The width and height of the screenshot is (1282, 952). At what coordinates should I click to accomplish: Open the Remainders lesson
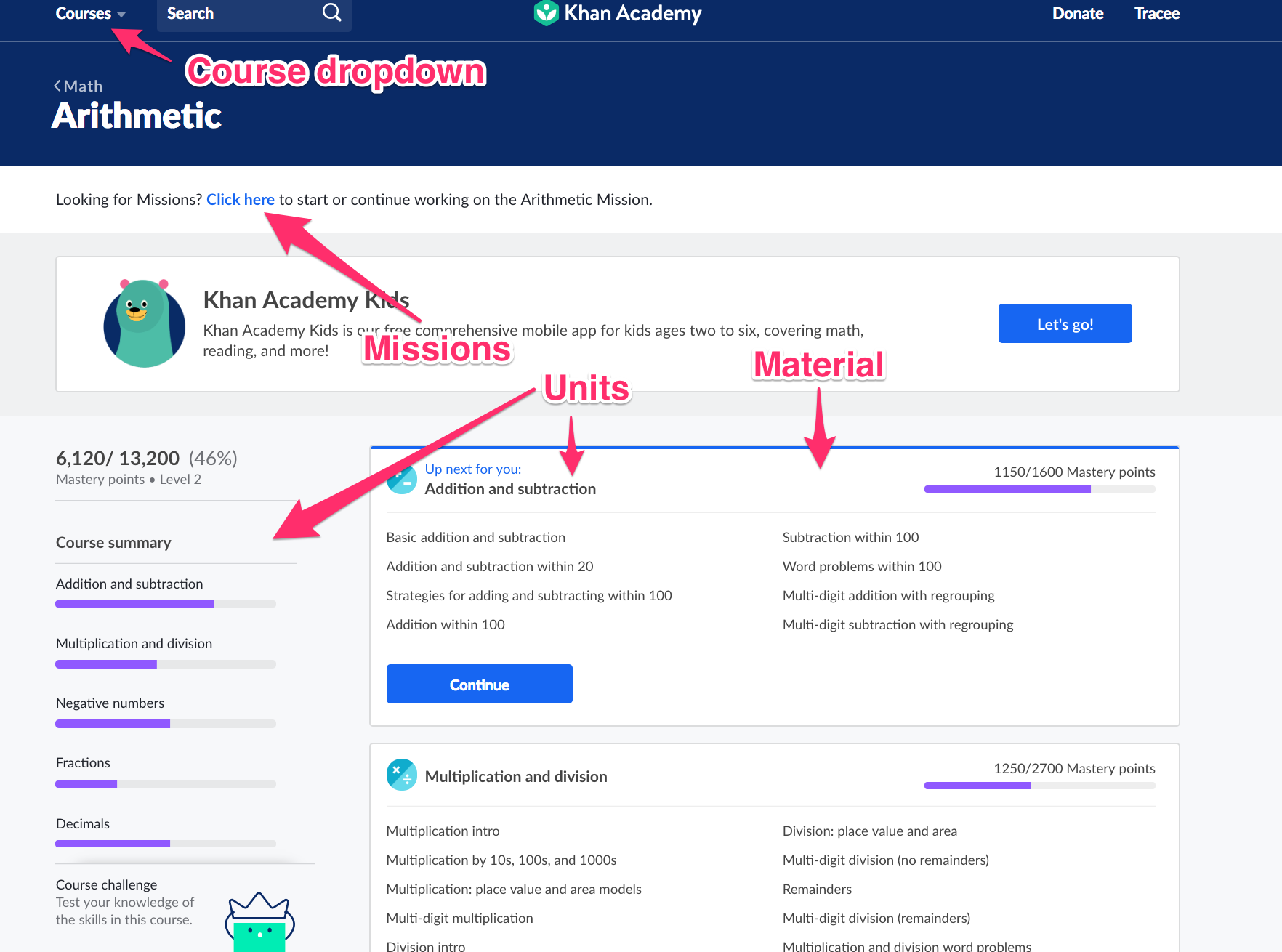tap(817, 889)
